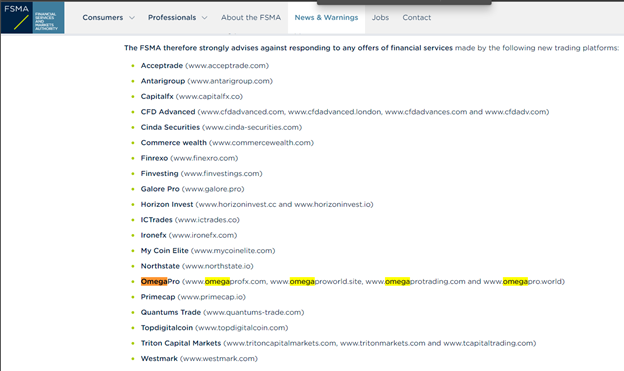Click the www.cinda-securities.com address
Viewport: 624px width, 371px height.
252,127
